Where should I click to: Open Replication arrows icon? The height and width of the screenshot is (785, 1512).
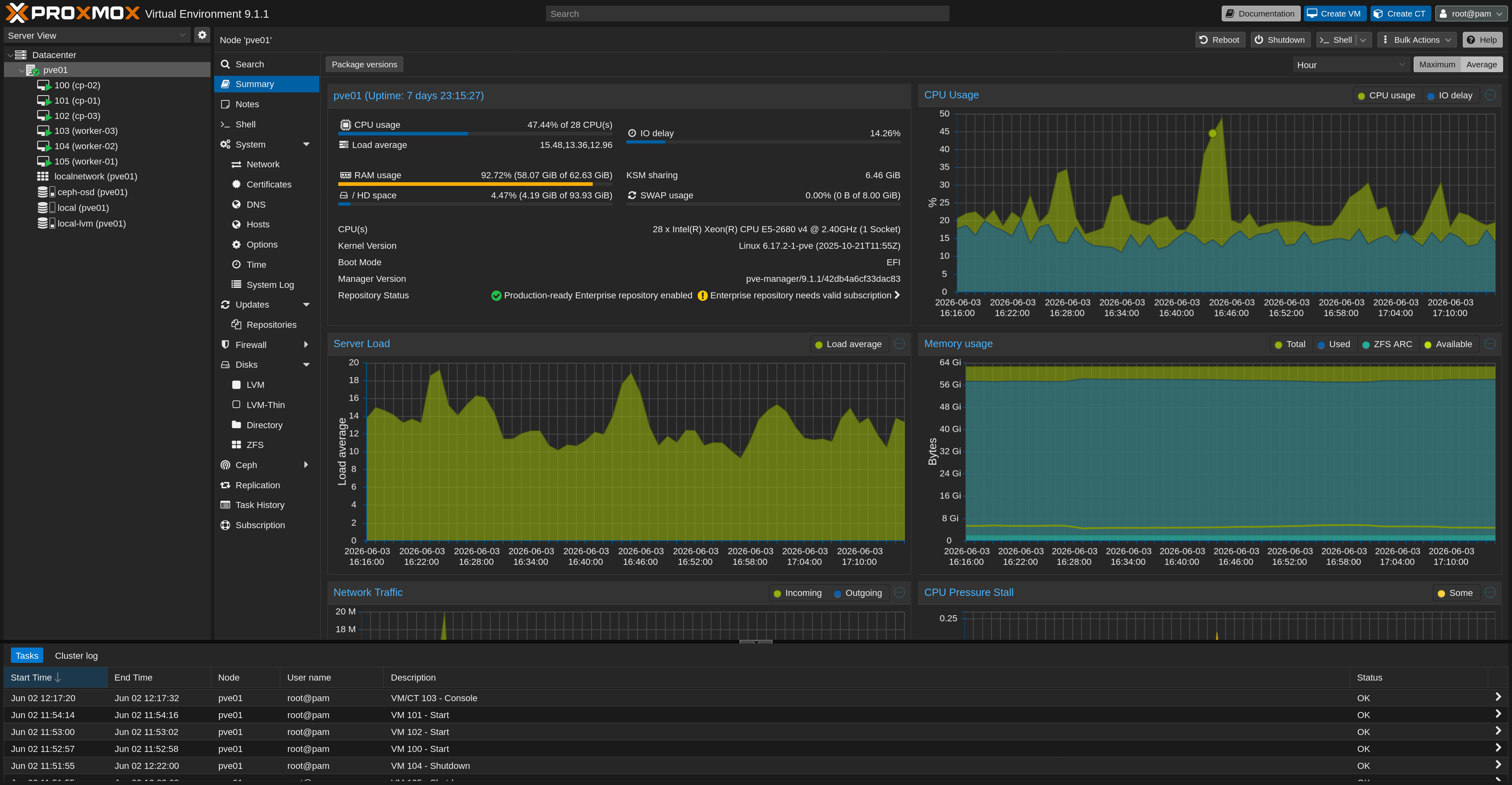pyautogui.click(x=225, y=485)
